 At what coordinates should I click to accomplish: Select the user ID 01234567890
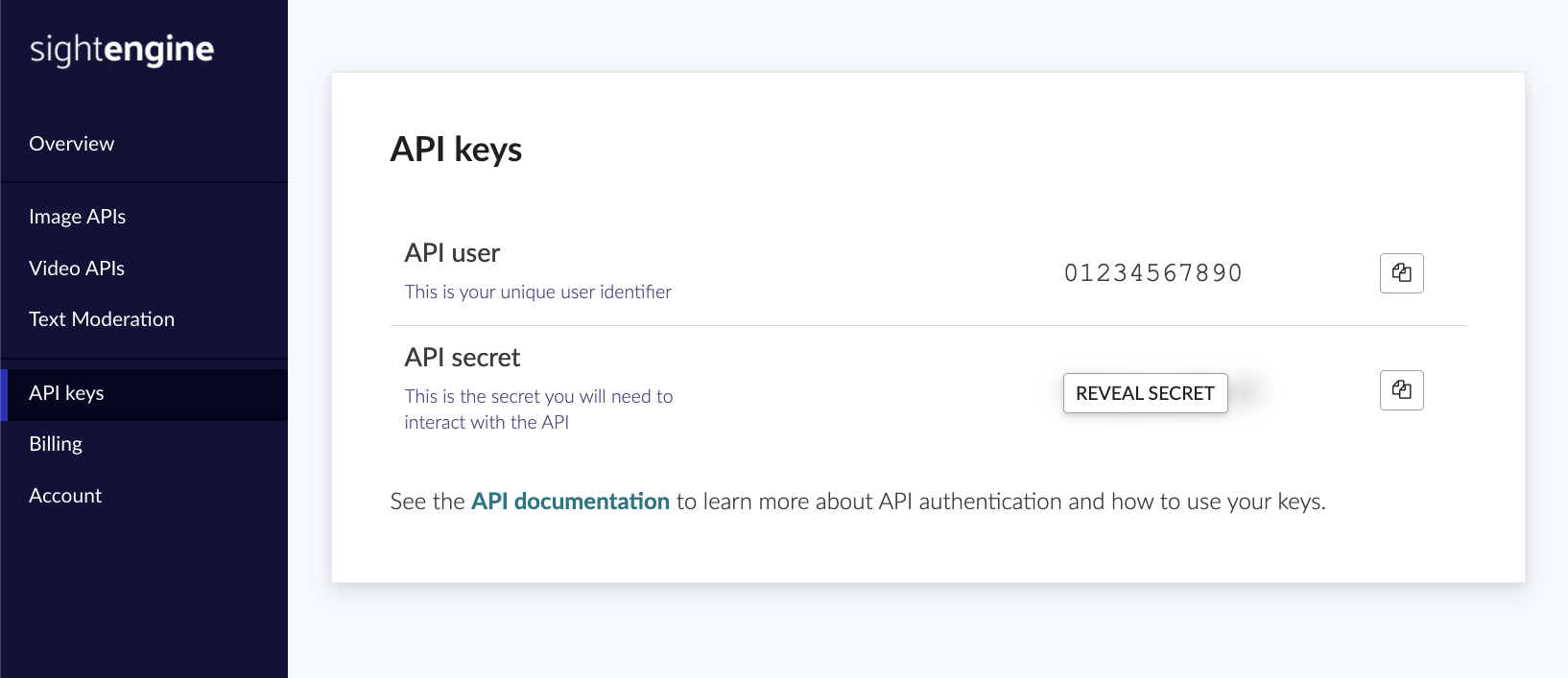[x=1153, y=273]
